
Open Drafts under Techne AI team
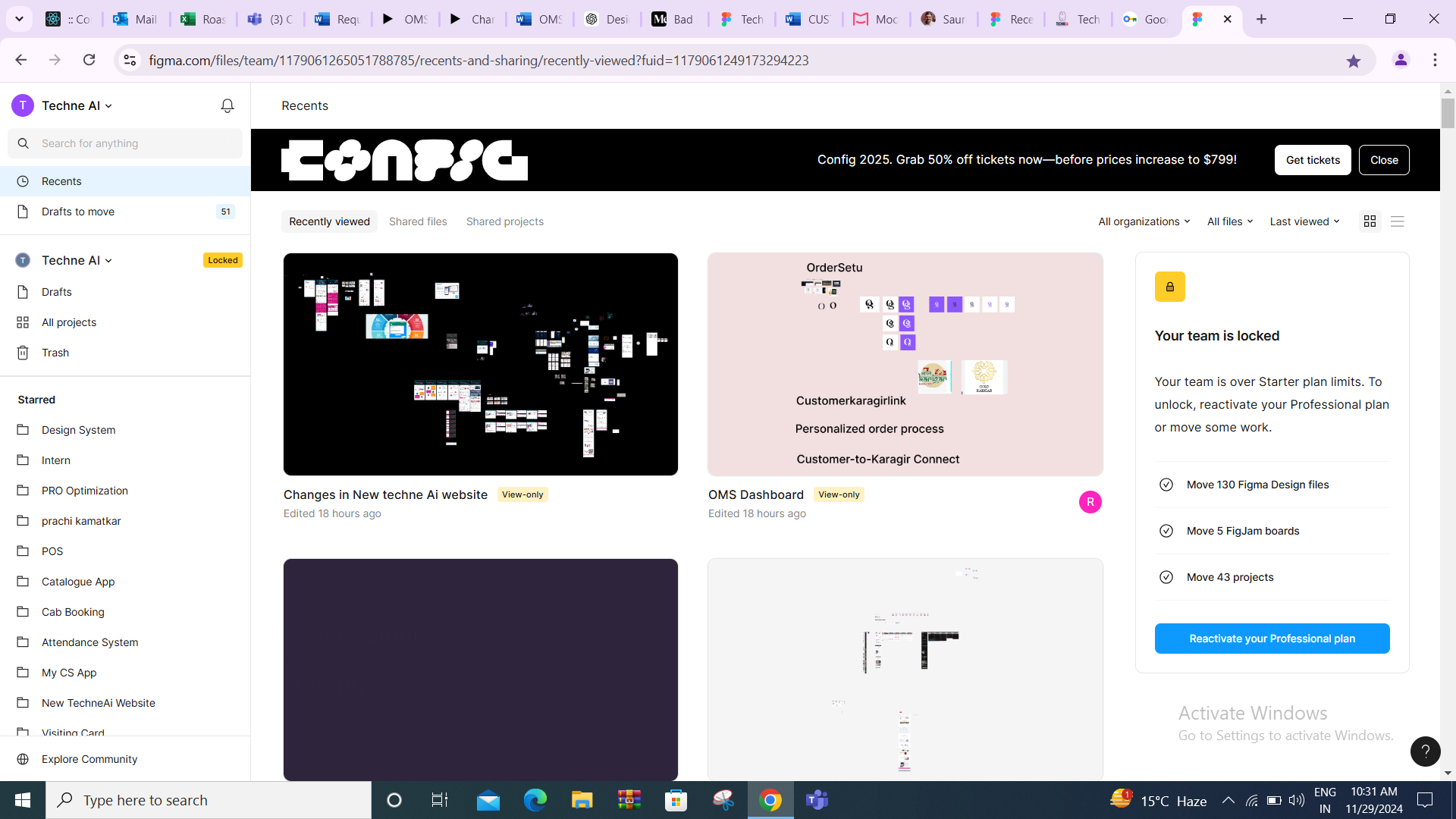(125, 292)
